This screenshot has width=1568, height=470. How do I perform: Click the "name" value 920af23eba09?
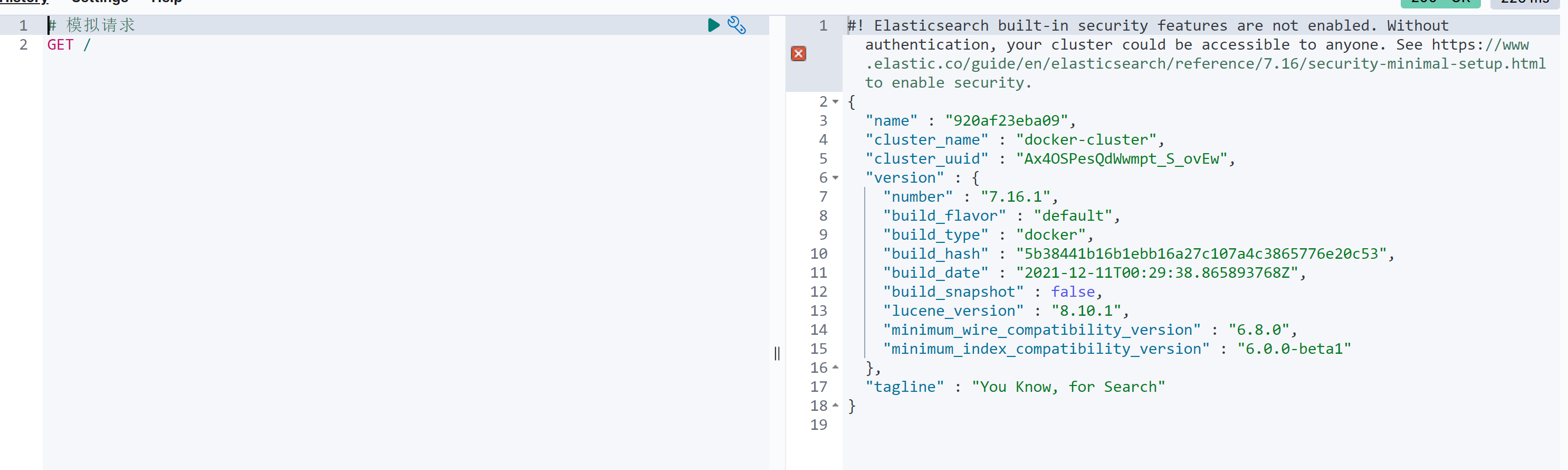(1006, 121)
